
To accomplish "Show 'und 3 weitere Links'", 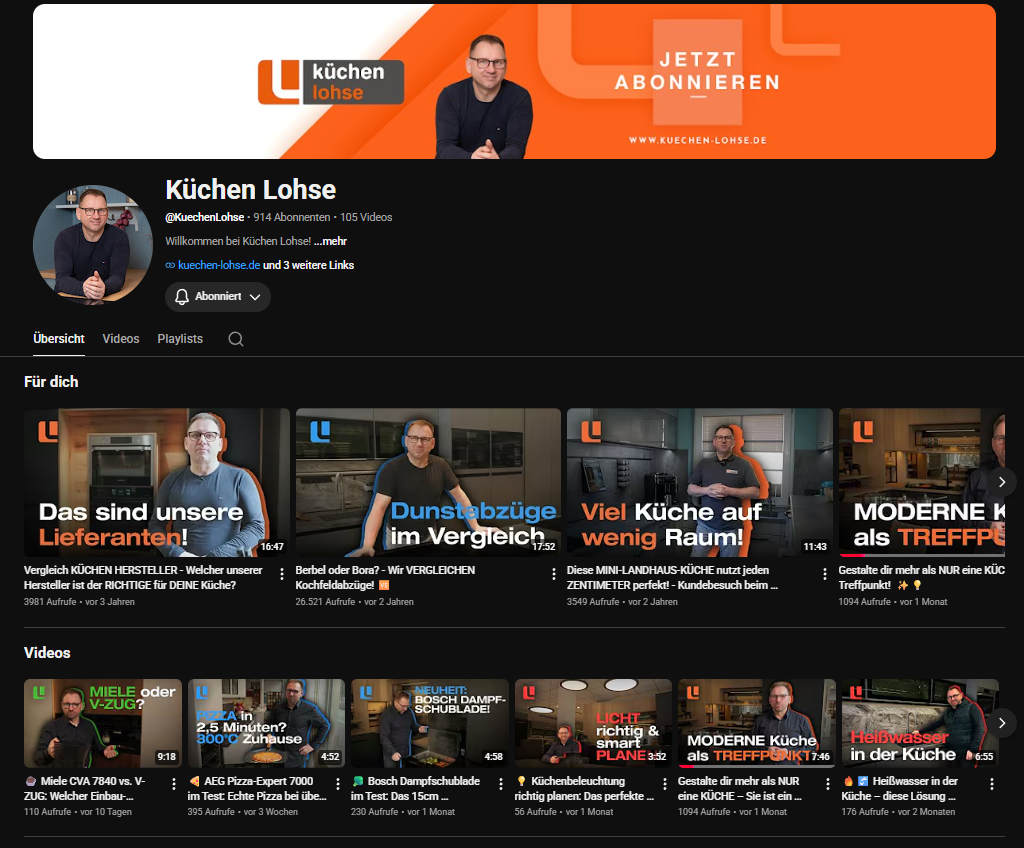I will pos(308,265).
